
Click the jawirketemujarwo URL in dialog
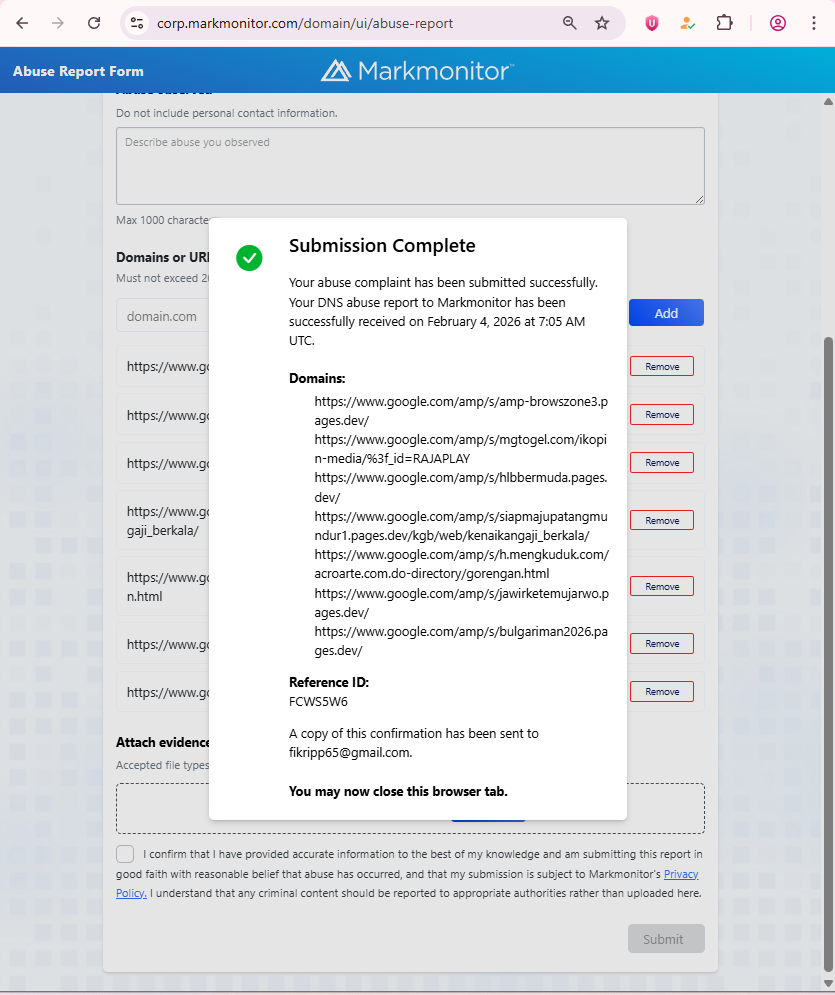point(461,603)
